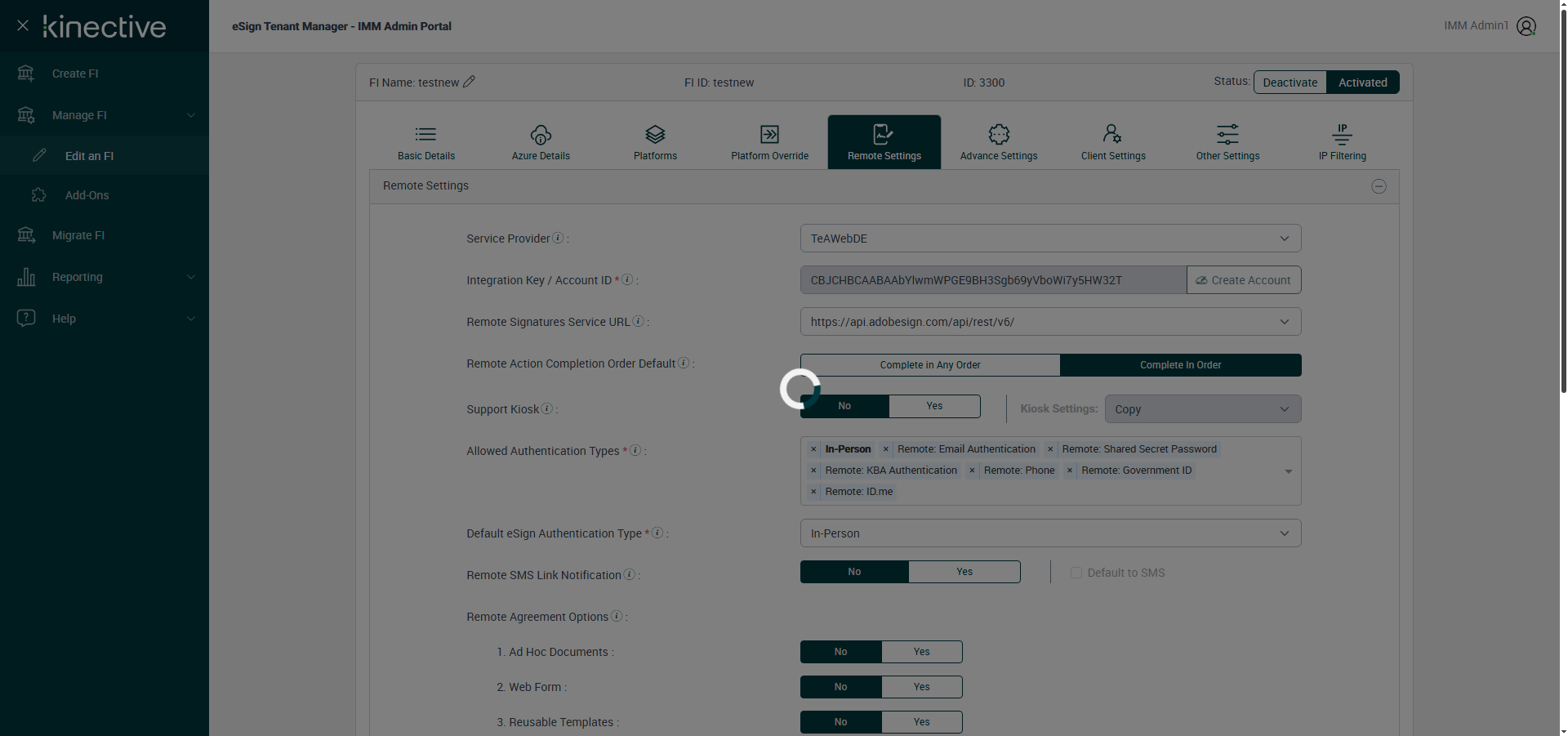The width and height of the screenshot is (1568, 736).
Task: Click the Manage FI bank icon
Action: (x=26, y=115)
